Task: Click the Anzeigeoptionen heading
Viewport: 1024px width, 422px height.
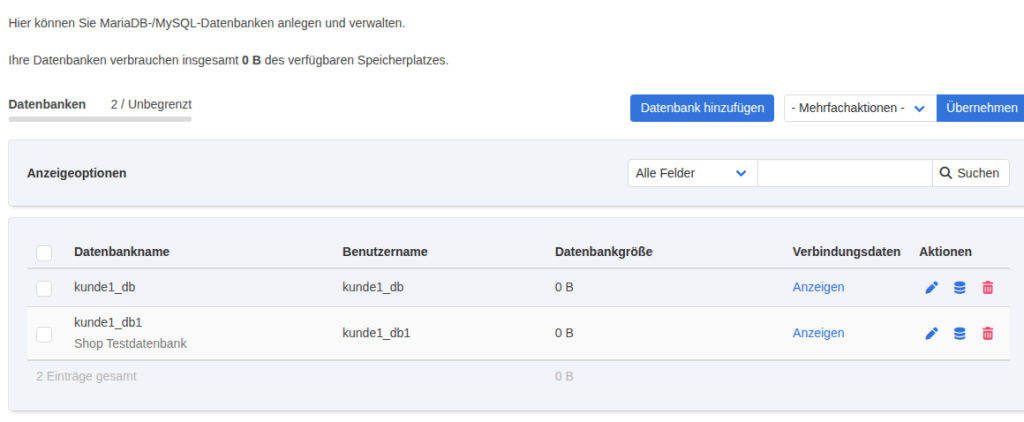Action: tap(76, 173)
